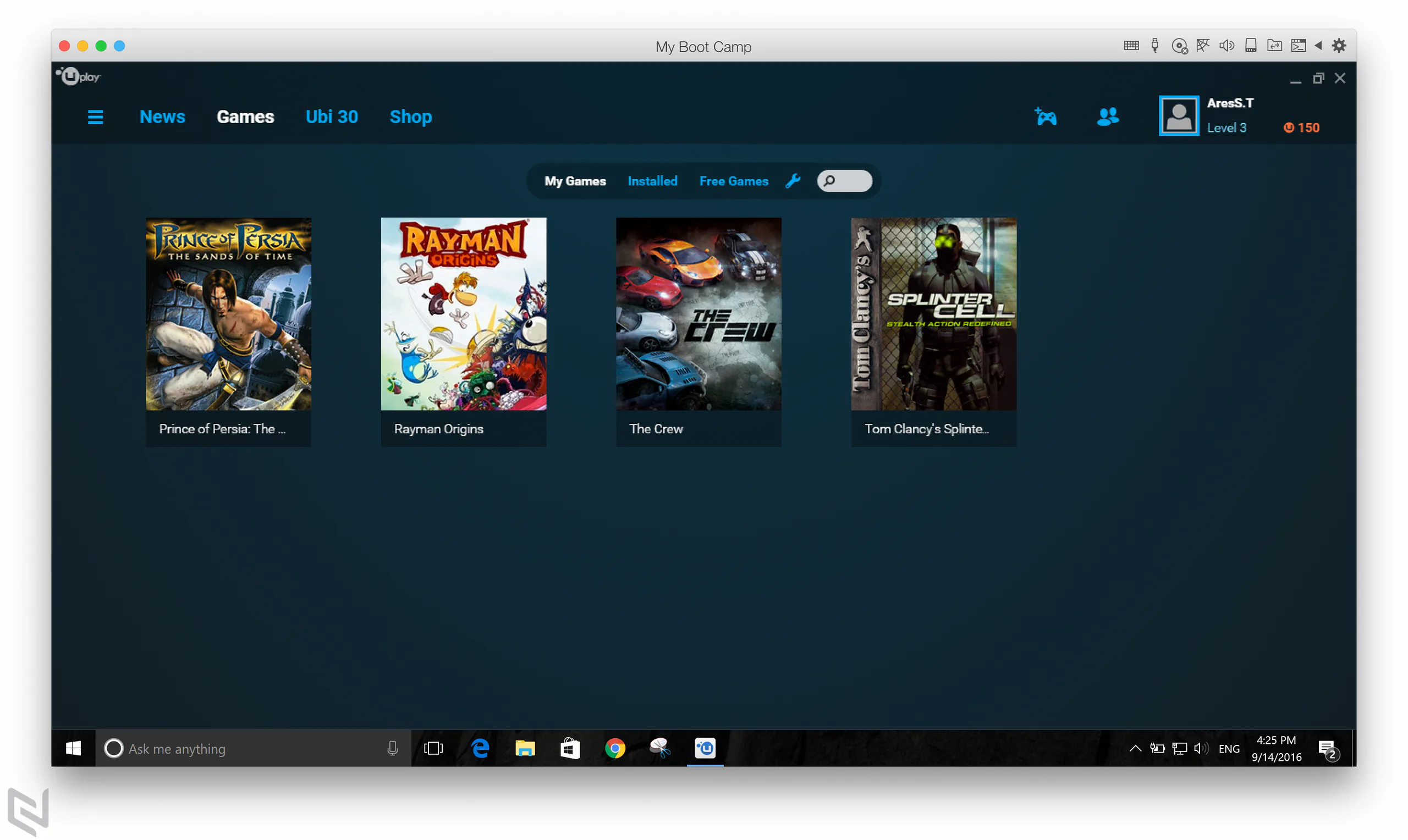Collapse Parallels toolbar arrow
The image size is (1408, 840).
pos(1318,46)
